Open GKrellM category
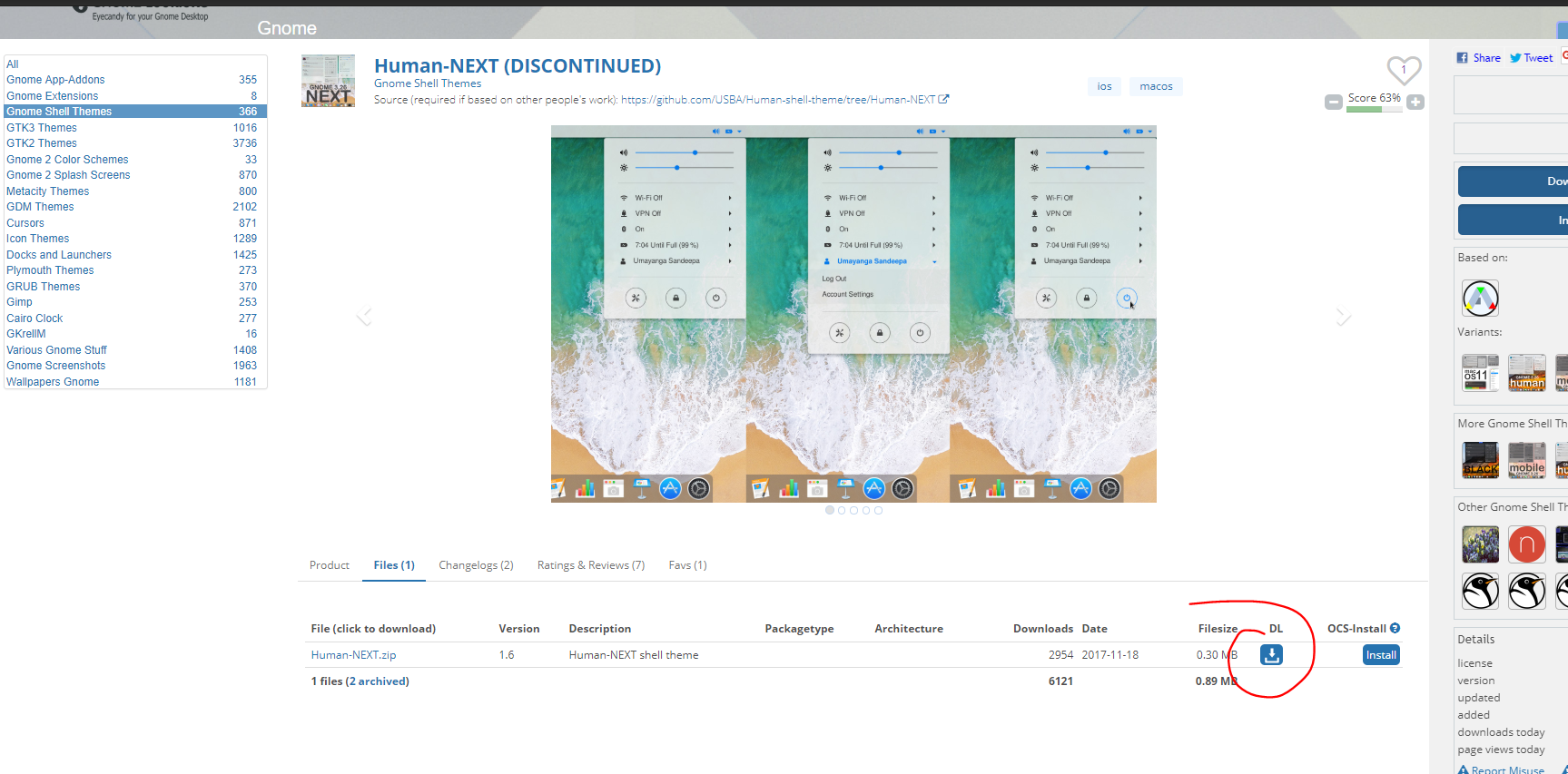Screen dimensions: 1568x774 [x=26, y=334]
